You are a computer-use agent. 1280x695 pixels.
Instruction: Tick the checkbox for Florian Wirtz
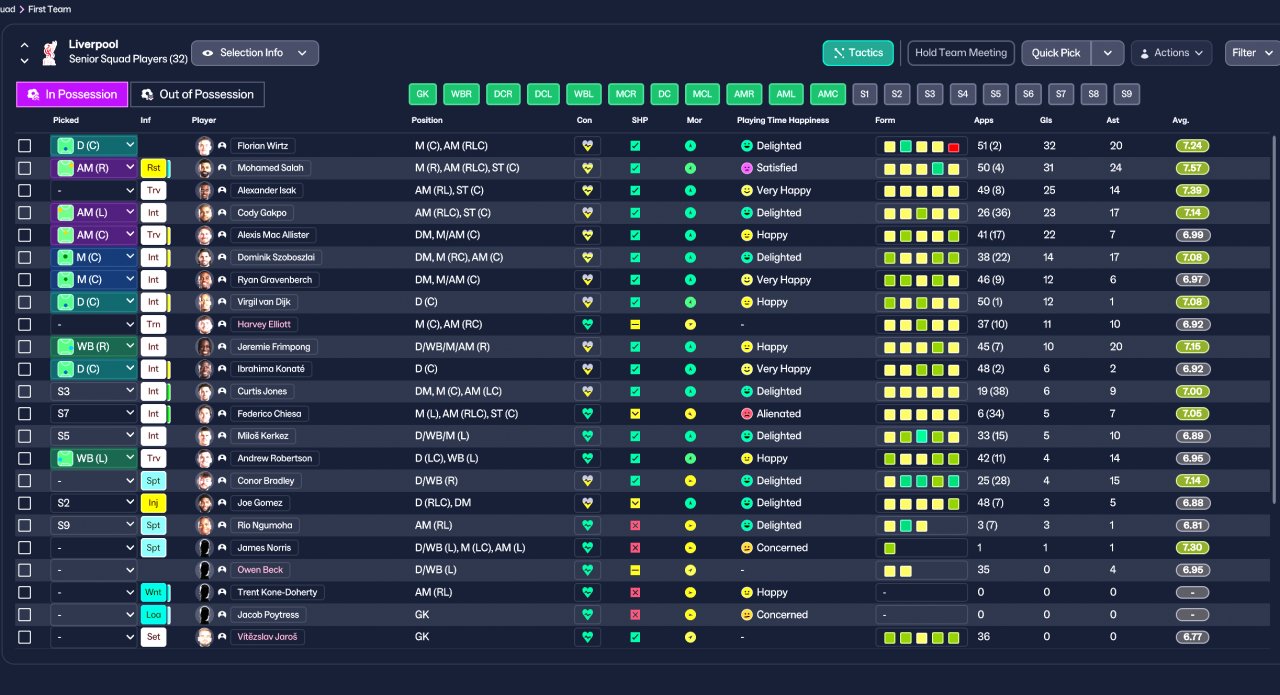(x=25, y=146)
